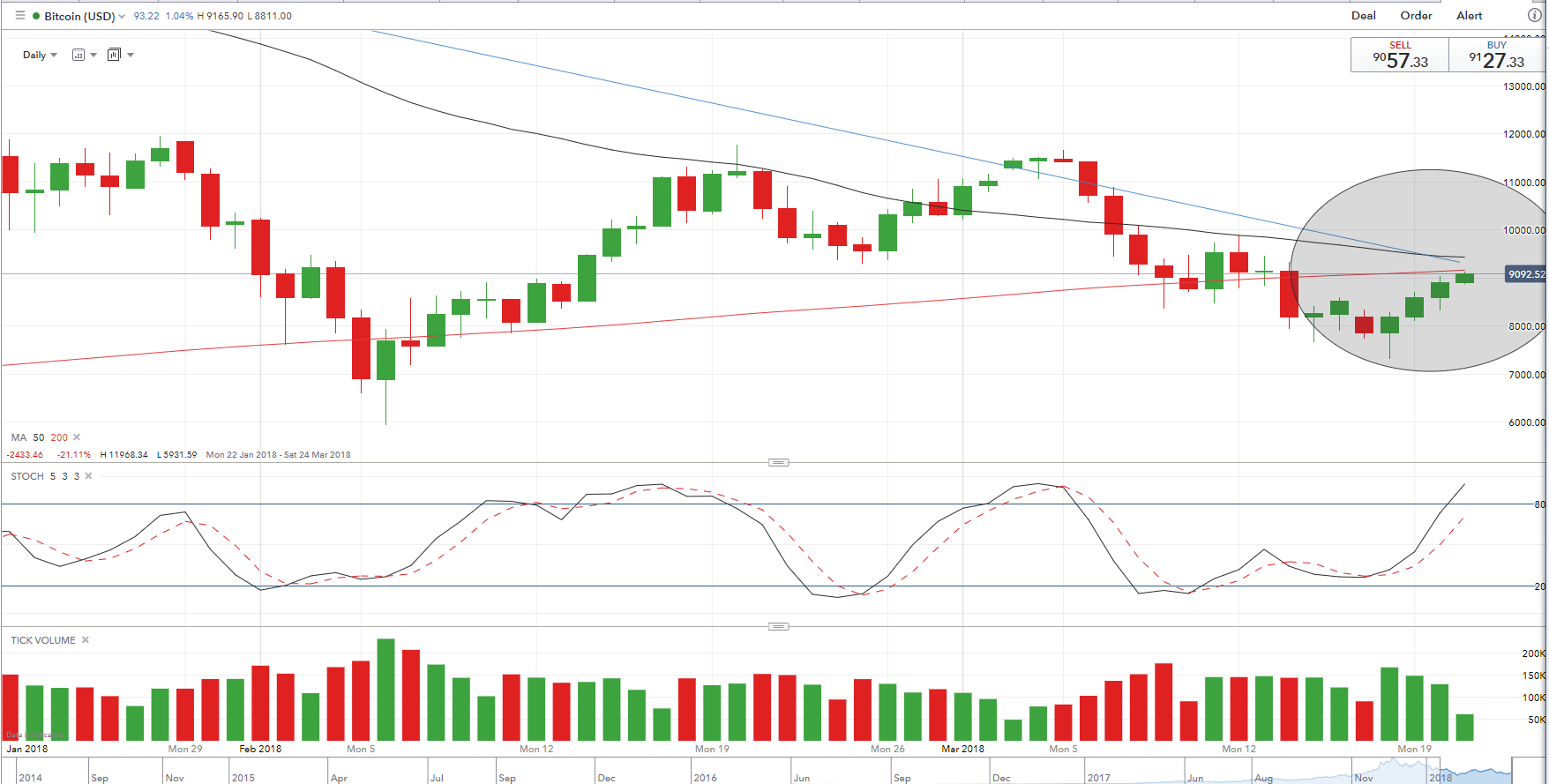The height and width of the screenshot is (784, 1549).
Task: Click 2016 on the bottom overview timeline
Action: (x=705, y=778)
